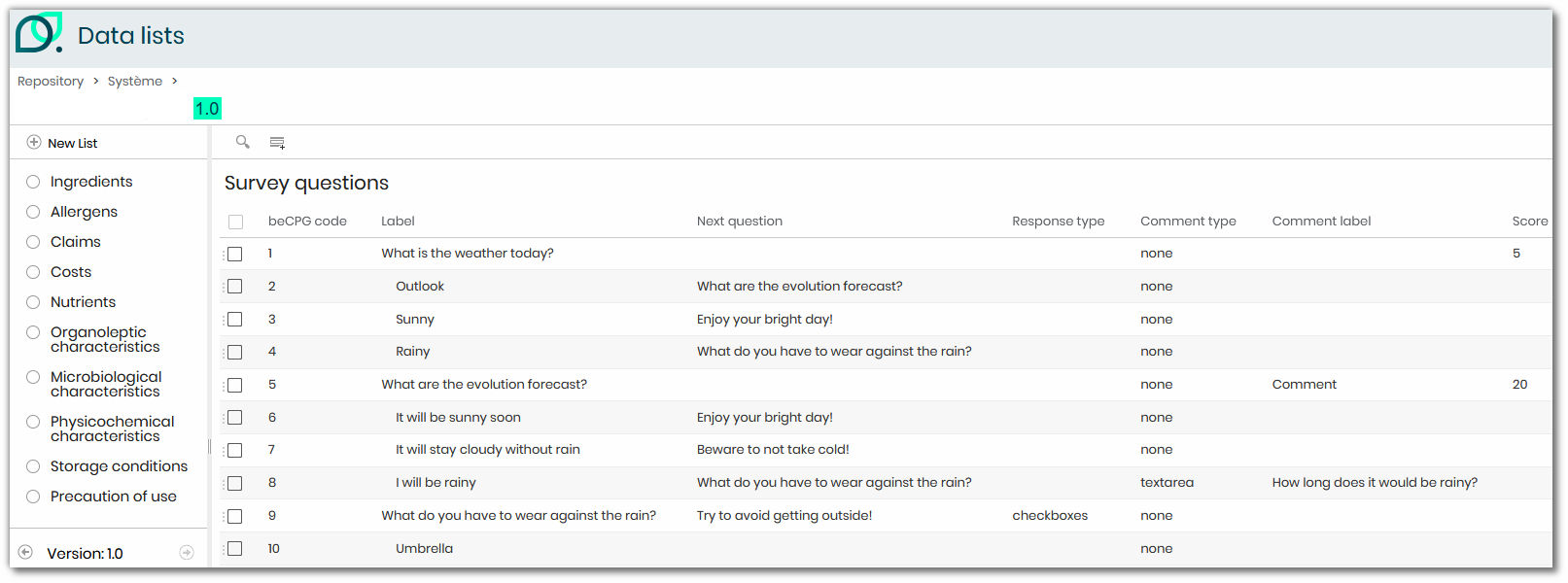Open the Physicochemical characteristics list
This screenshot has height=583, width=1568.
click(113, 429)
